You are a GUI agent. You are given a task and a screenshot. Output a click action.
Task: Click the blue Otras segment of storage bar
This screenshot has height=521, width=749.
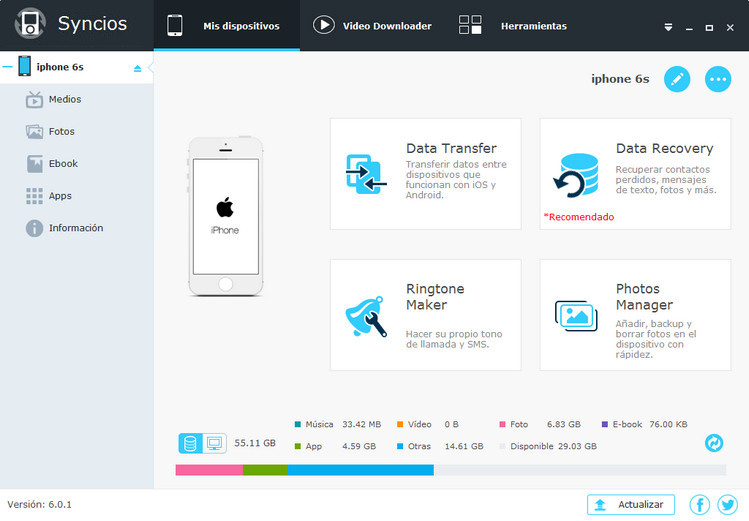coord(361,470)
